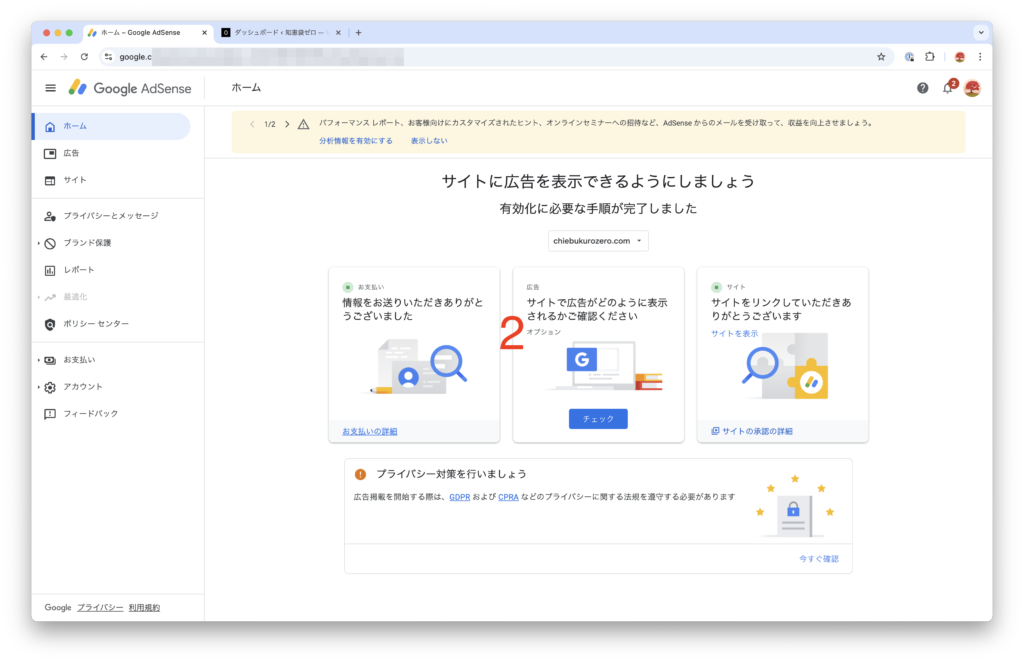Open site information icon in address bar
Image resolution: width=1024 pixels, height=663 pixels.
tap(108, 57)
